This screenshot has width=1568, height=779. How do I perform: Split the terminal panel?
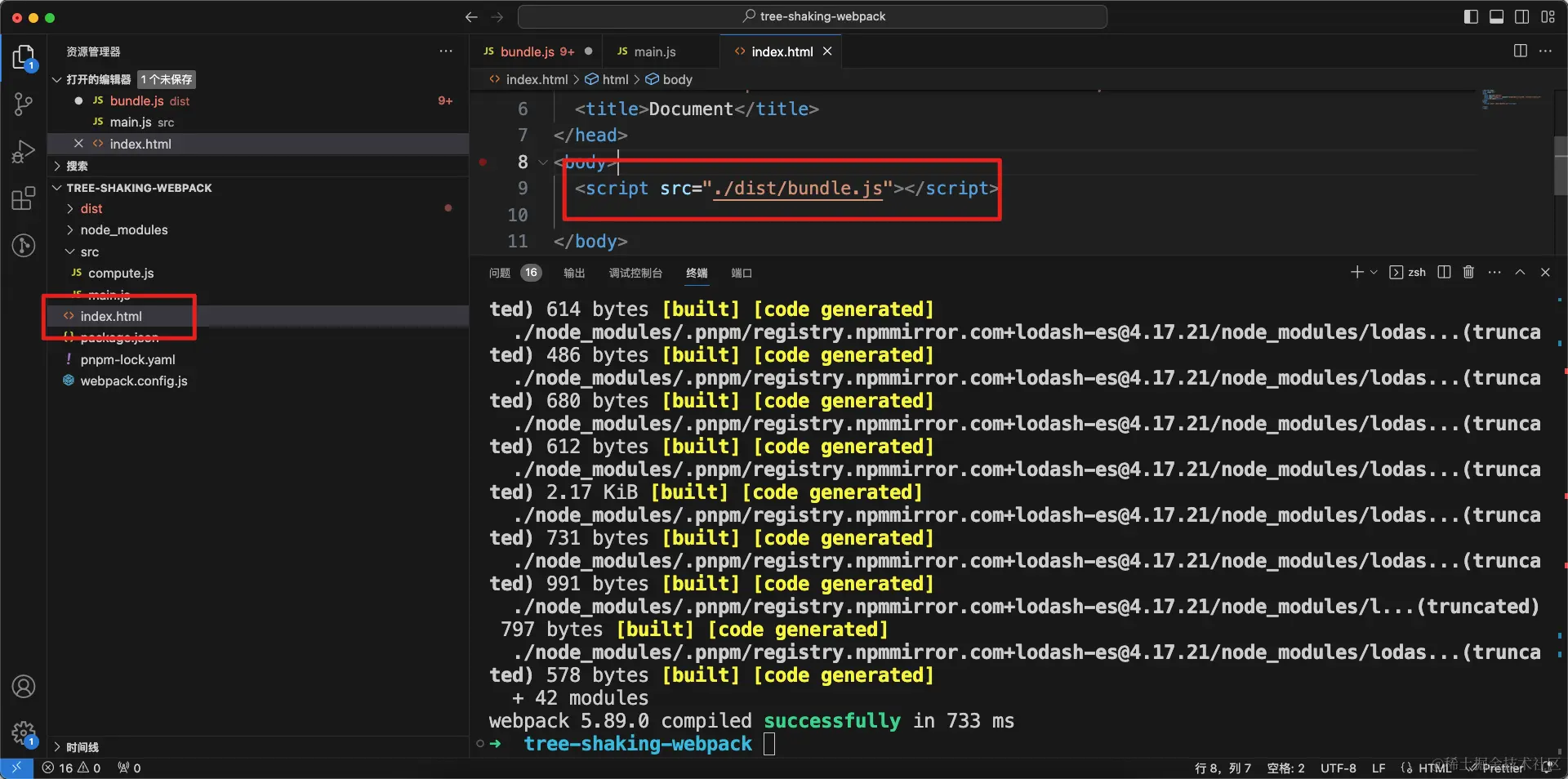(x=1444, y=272)
